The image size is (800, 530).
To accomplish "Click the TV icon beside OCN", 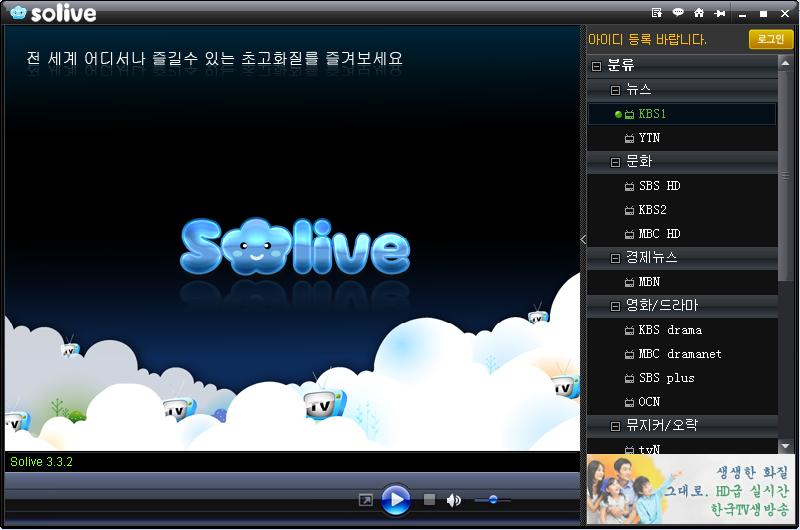I will point(630,402).
